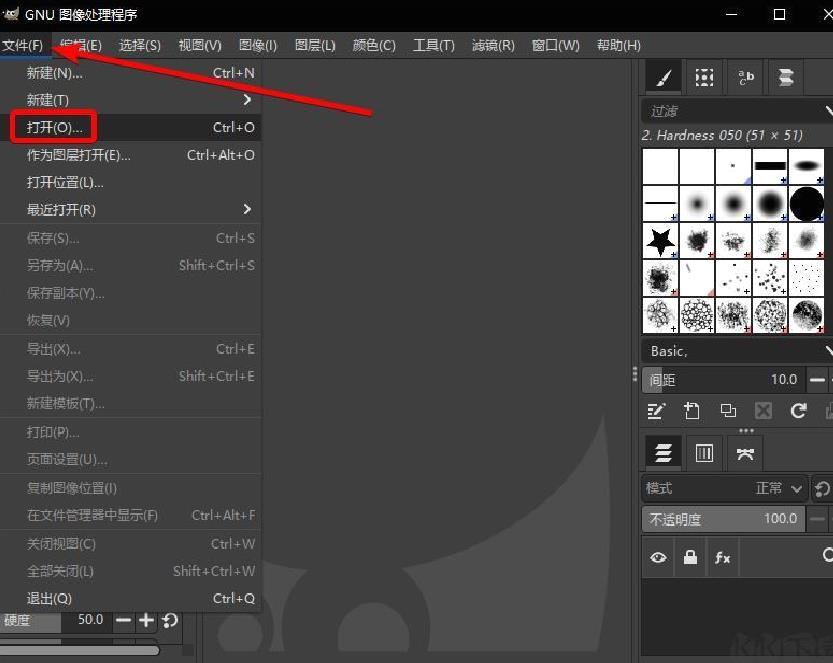Screen dimensions: 833x663
Task: Open the 工具(T) menu
Action: point(434,45)
